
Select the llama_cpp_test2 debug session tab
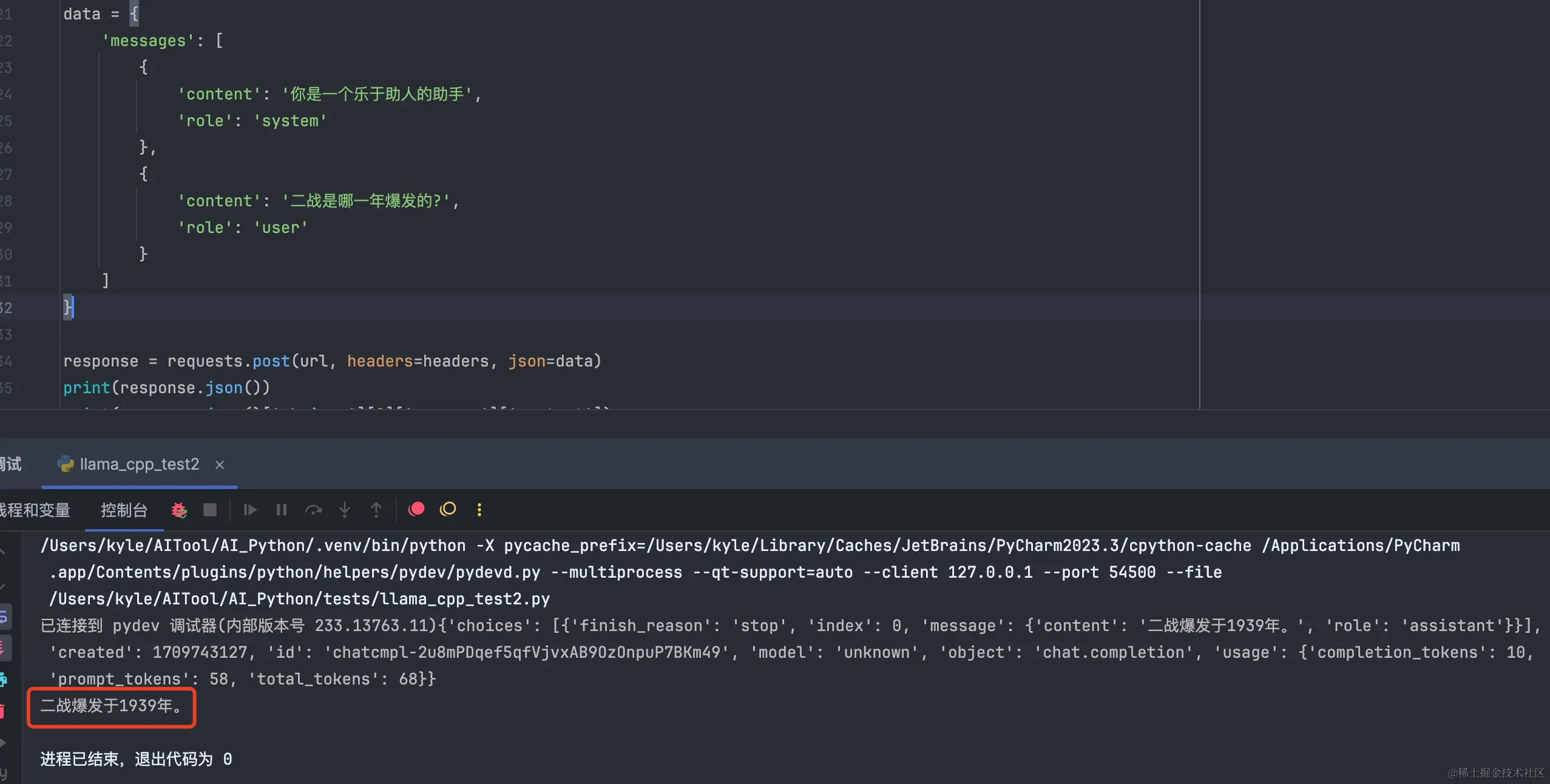click(x=139, y=464)
